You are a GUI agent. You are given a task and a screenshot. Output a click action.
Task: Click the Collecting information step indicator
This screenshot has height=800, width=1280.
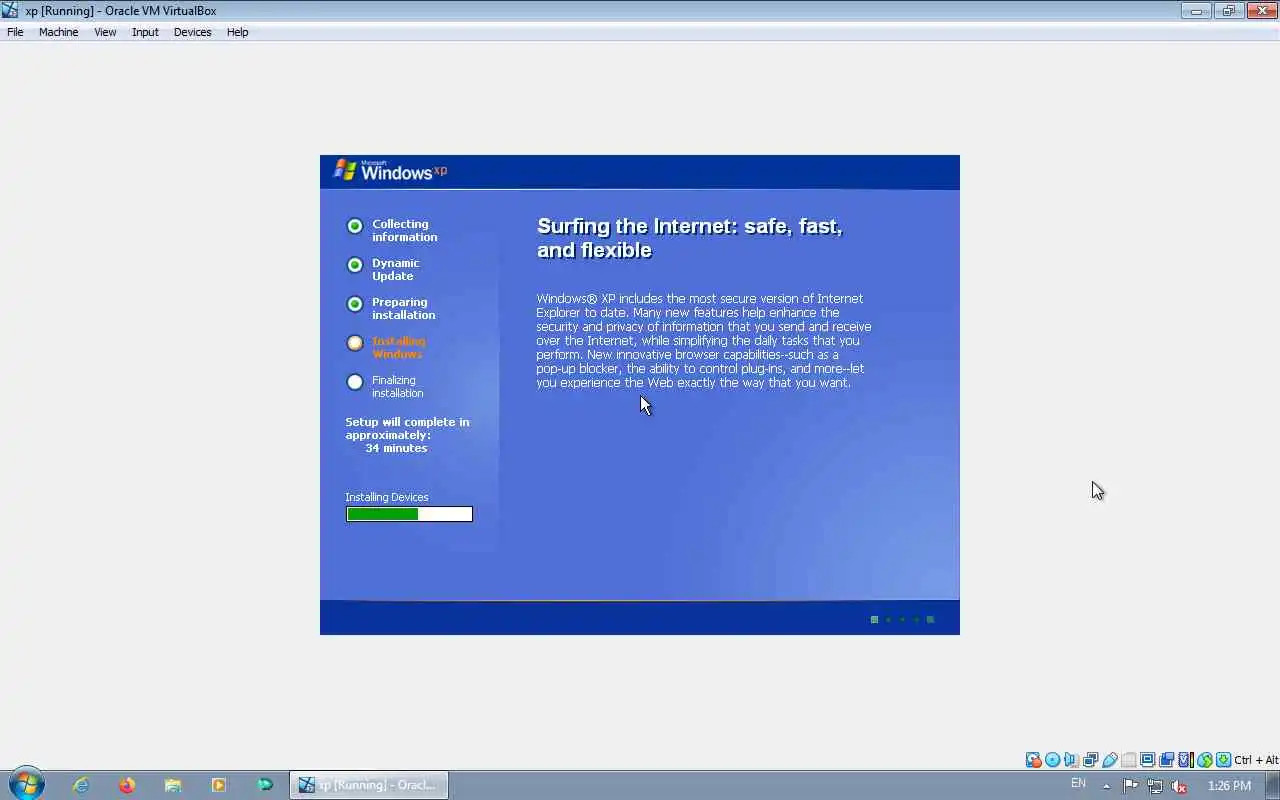click(355, 226)
